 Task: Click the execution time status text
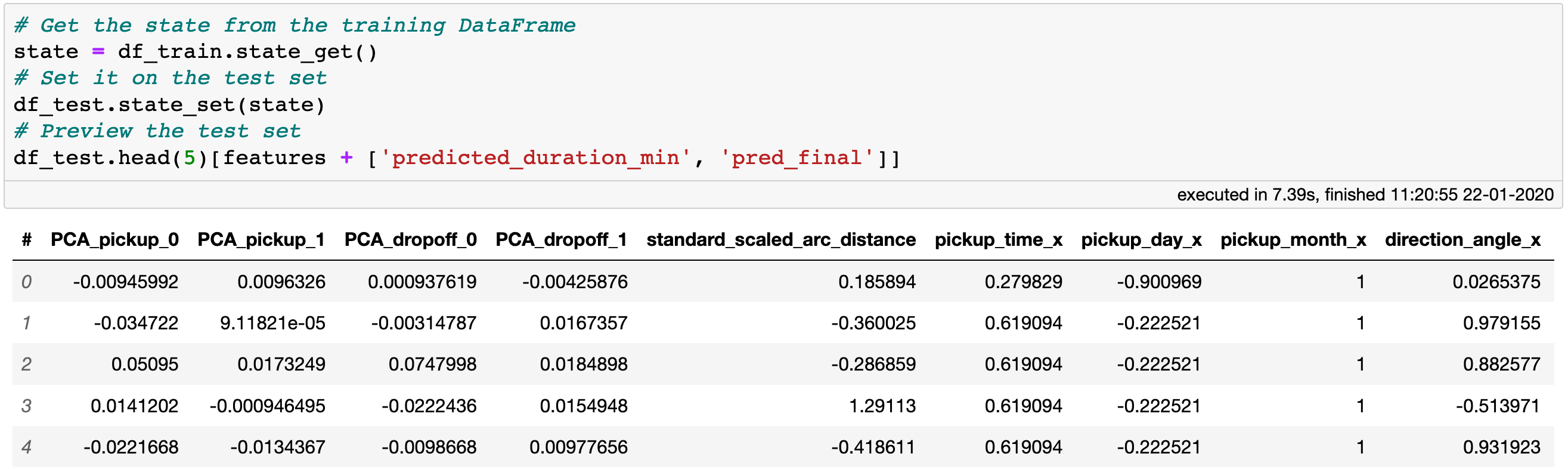point(1365,195)
